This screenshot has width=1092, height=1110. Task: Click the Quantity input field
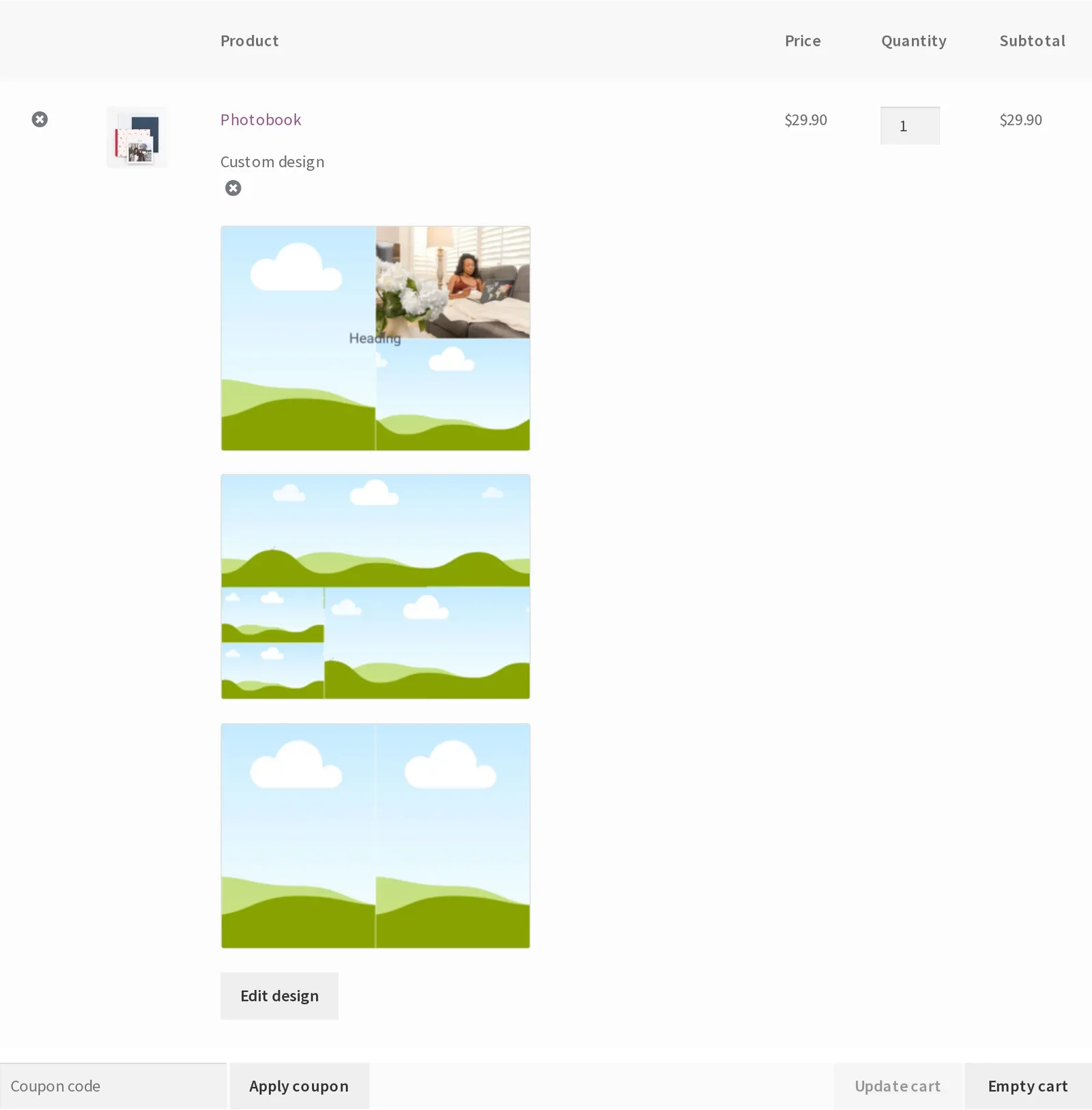[x=910, y=126]
